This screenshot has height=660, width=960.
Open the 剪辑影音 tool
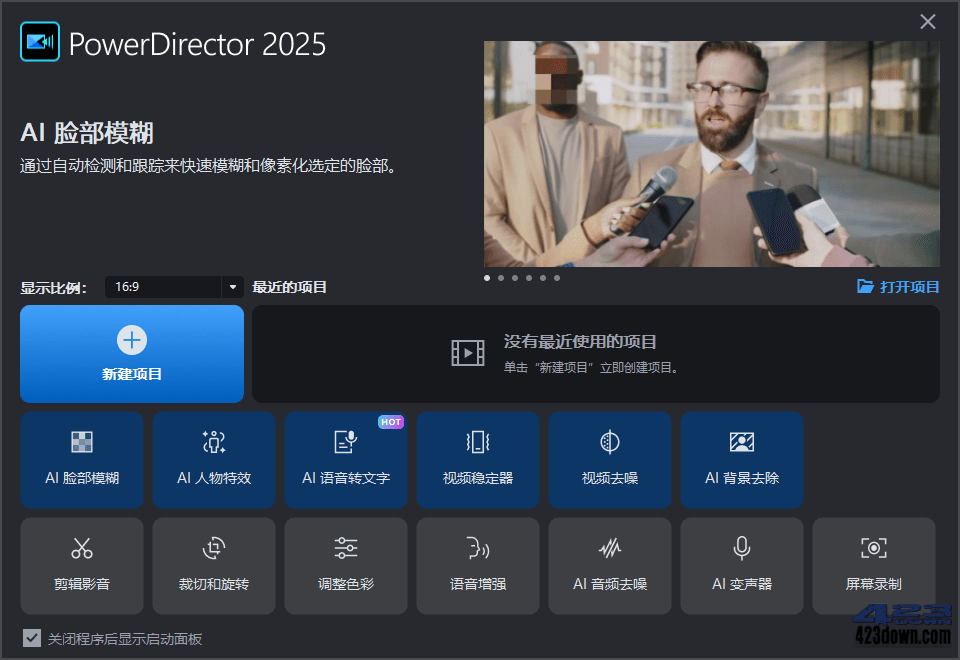click(x=82, y=566)
